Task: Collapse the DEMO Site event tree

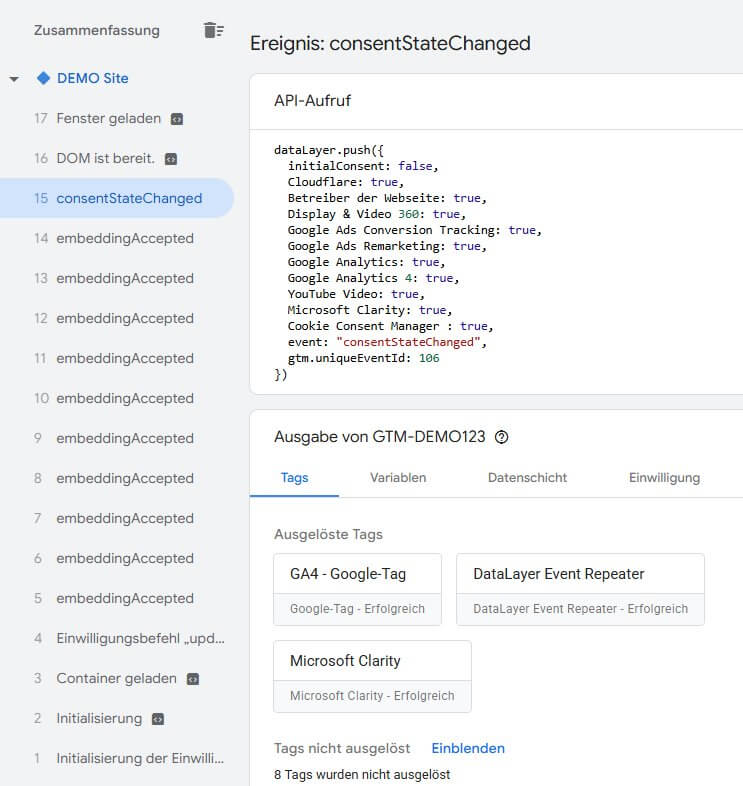Action: (14, 79)
